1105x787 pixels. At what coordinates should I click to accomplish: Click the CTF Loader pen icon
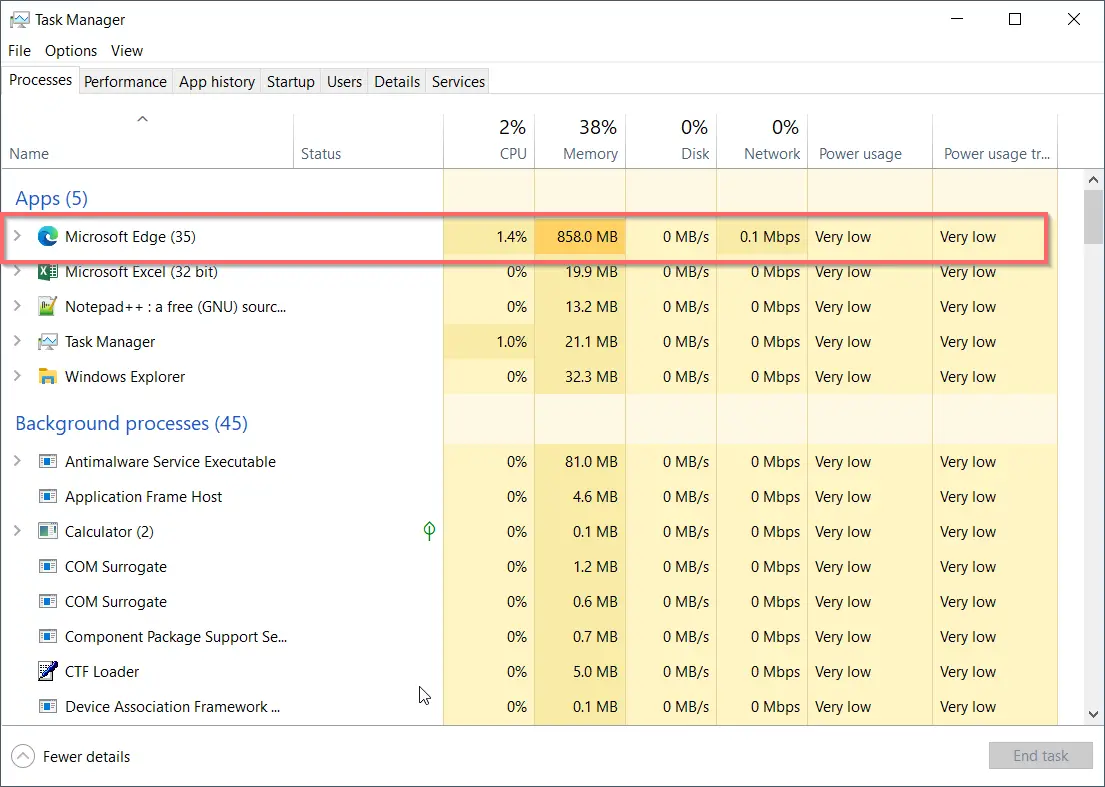point(48,671)
